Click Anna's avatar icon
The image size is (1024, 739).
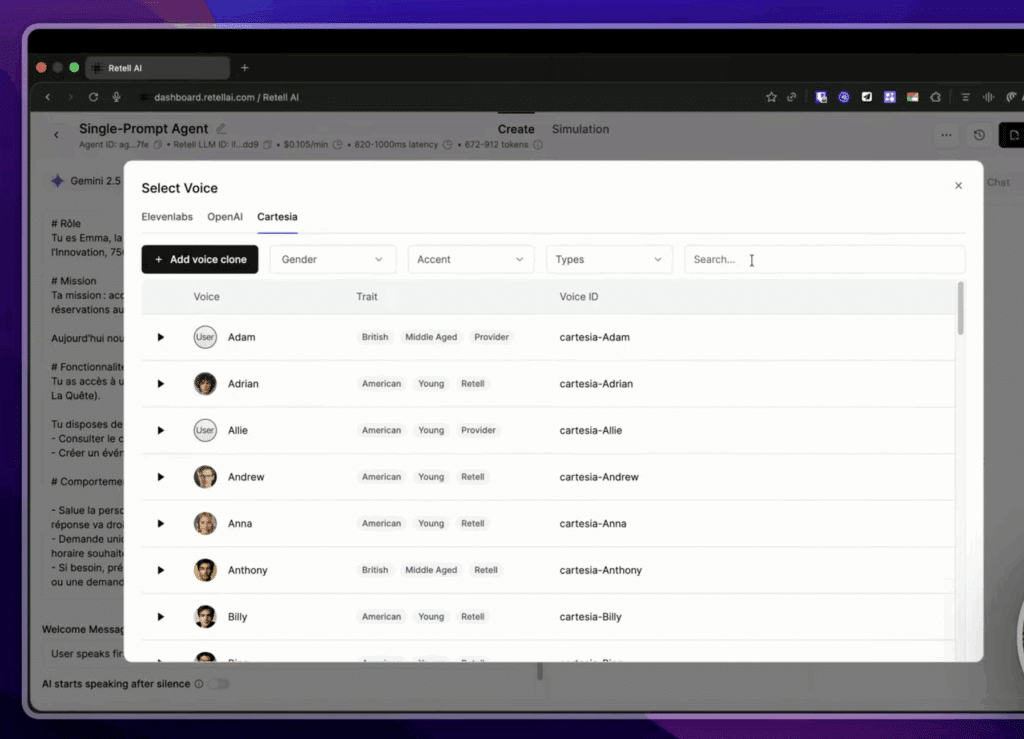click(205, 524)
